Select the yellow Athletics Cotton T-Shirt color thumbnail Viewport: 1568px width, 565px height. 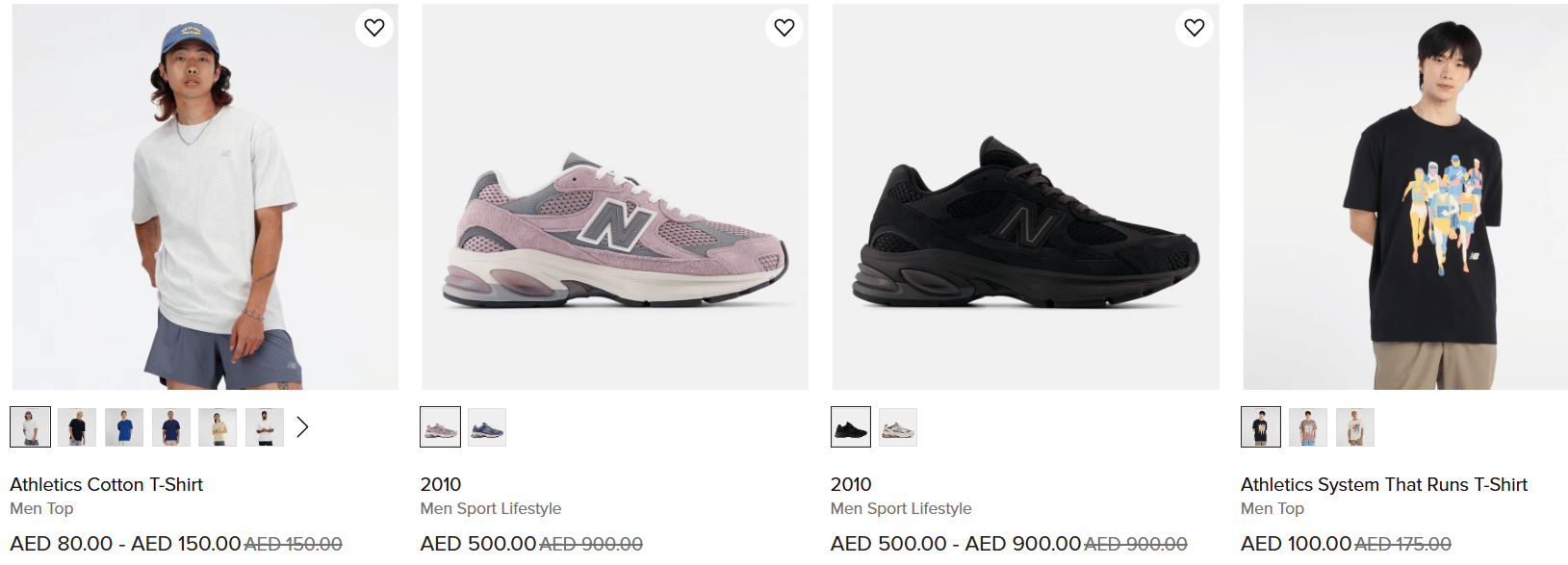pyautogui.click(x=218, y=427)
